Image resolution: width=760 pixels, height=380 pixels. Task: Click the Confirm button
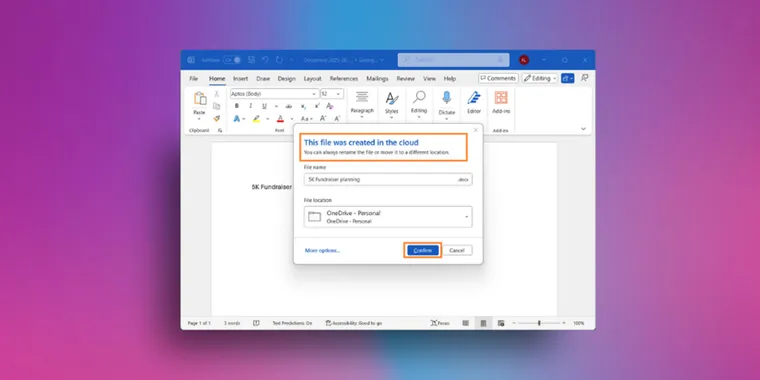click(423, 250)
